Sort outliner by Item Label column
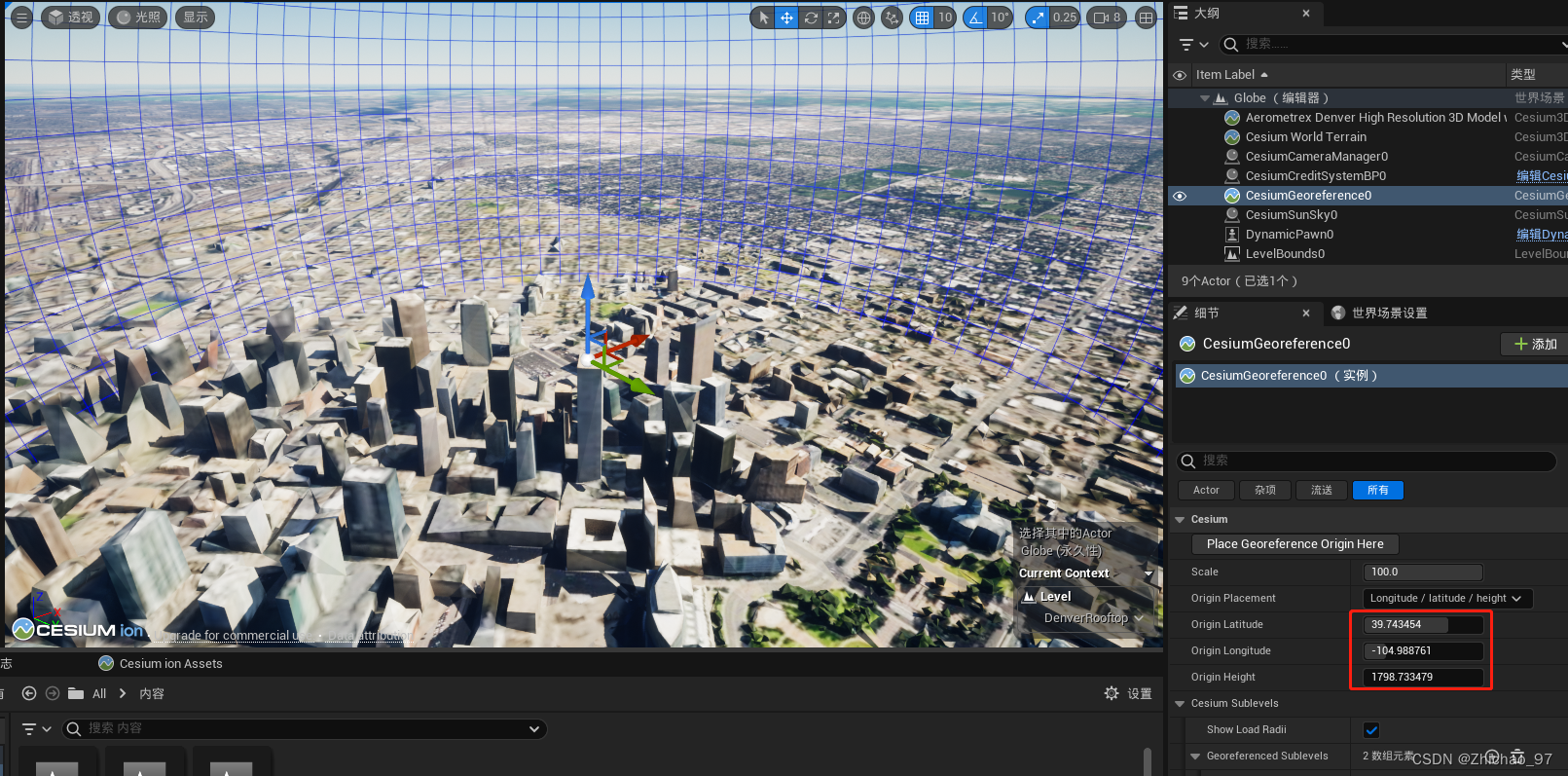Screen dimensions: 1568x776 (x=1231, y=75)
